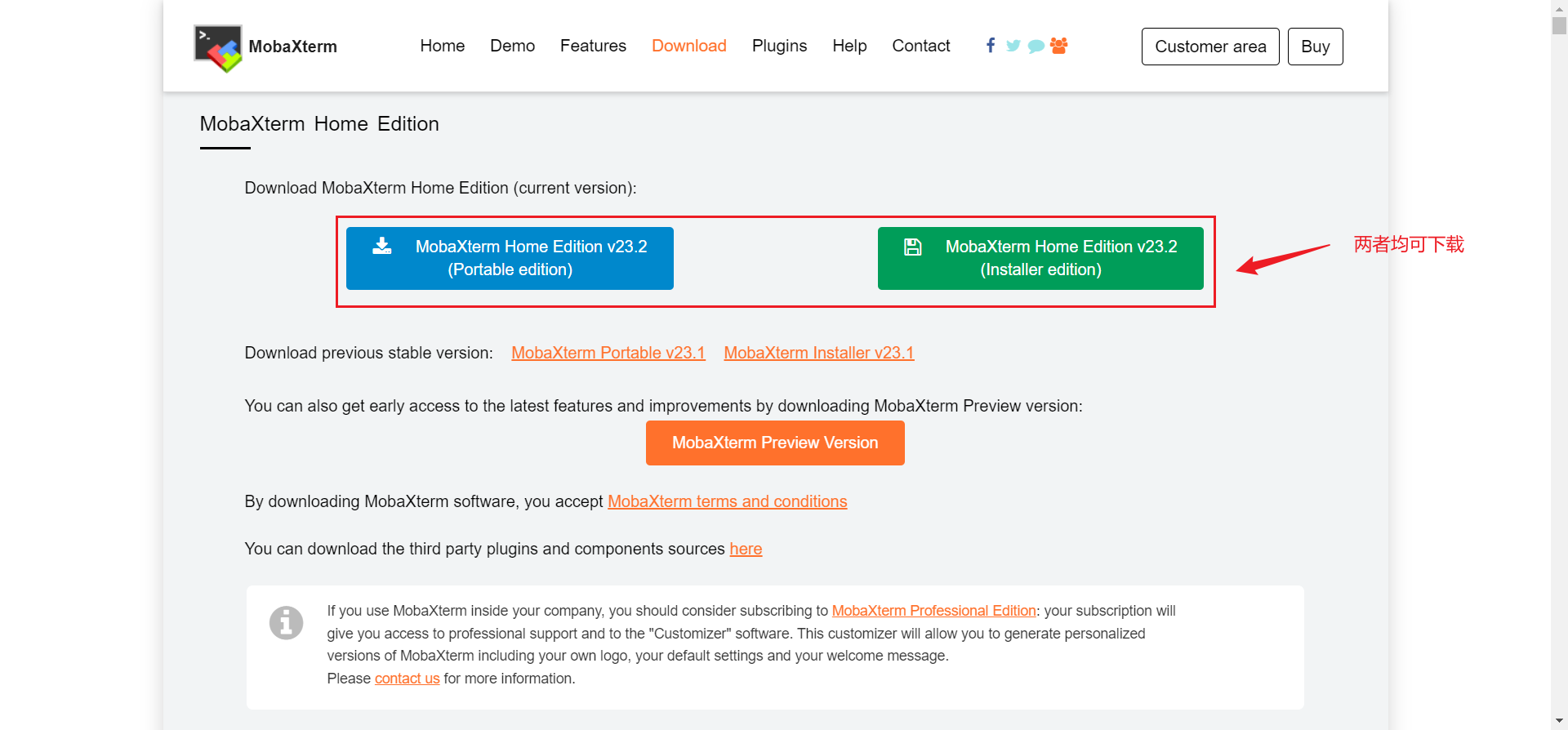This screenshot has width=1568, height=730.
Task: Open the chat bubble icon
Action: point(1036,47)
